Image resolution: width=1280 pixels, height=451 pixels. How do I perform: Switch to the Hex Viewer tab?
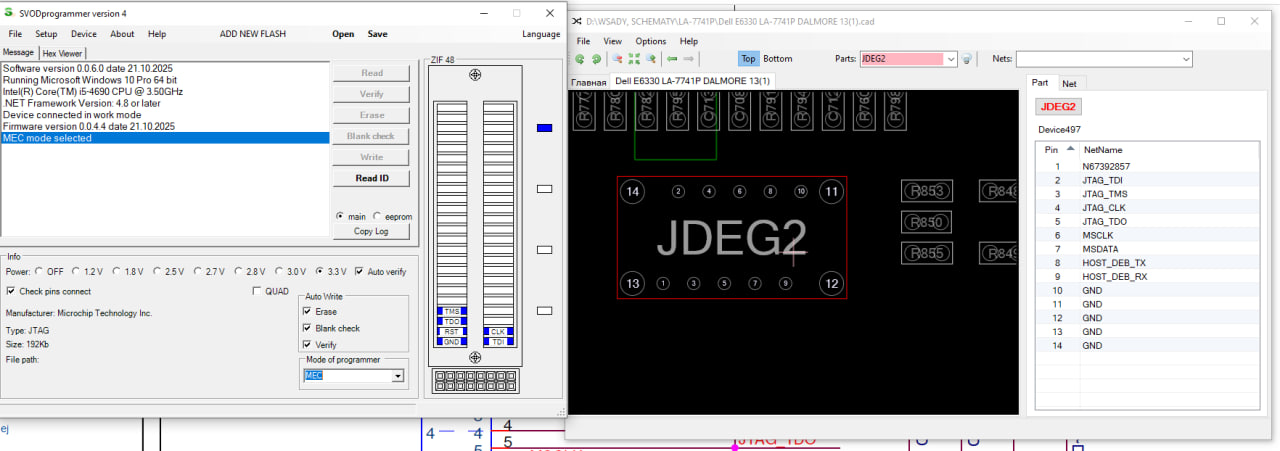point(62,53)
